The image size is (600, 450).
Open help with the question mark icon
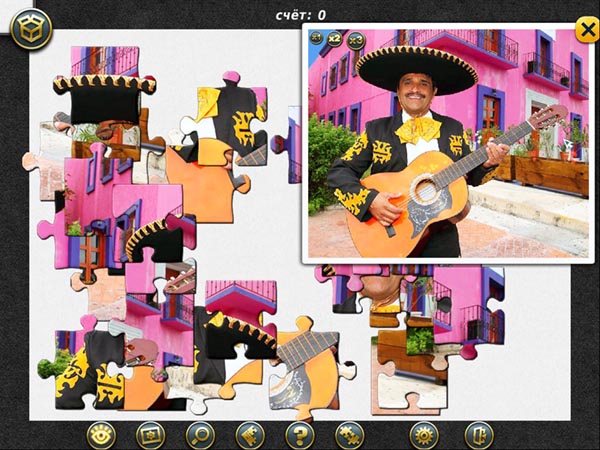point(299,435)
